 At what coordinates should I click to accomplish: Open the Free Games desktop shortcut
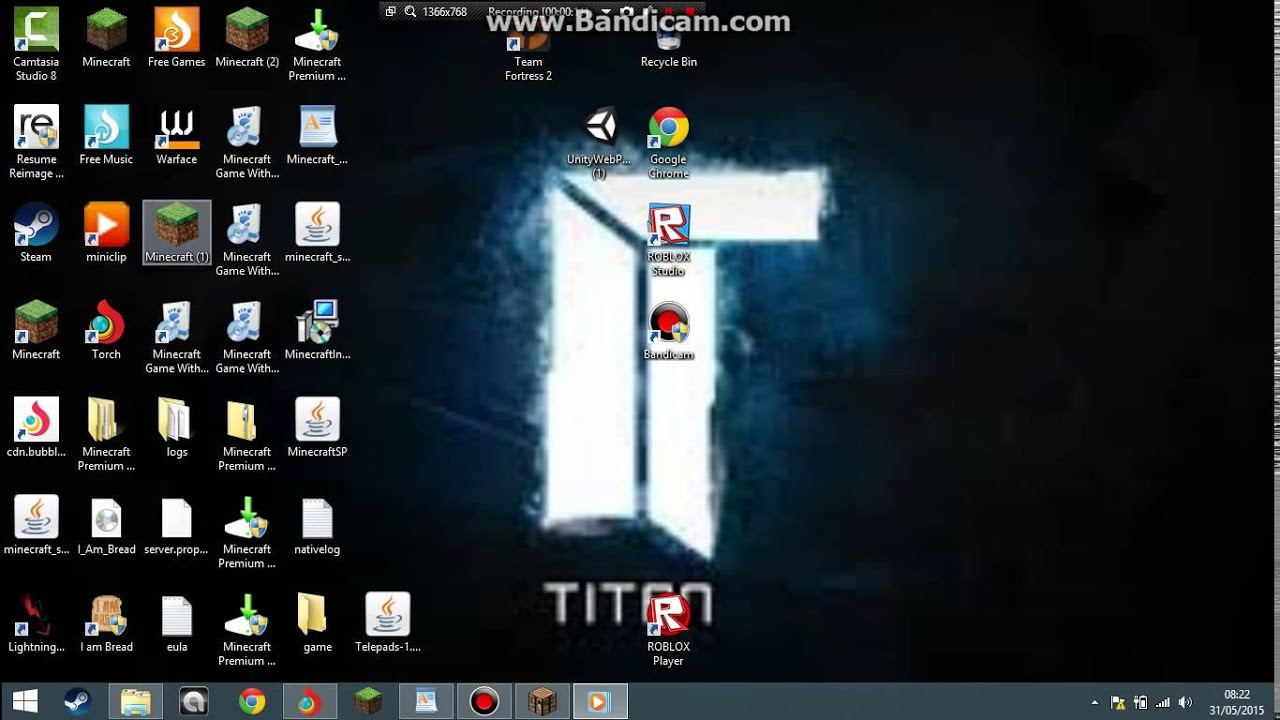pos(176,38)
